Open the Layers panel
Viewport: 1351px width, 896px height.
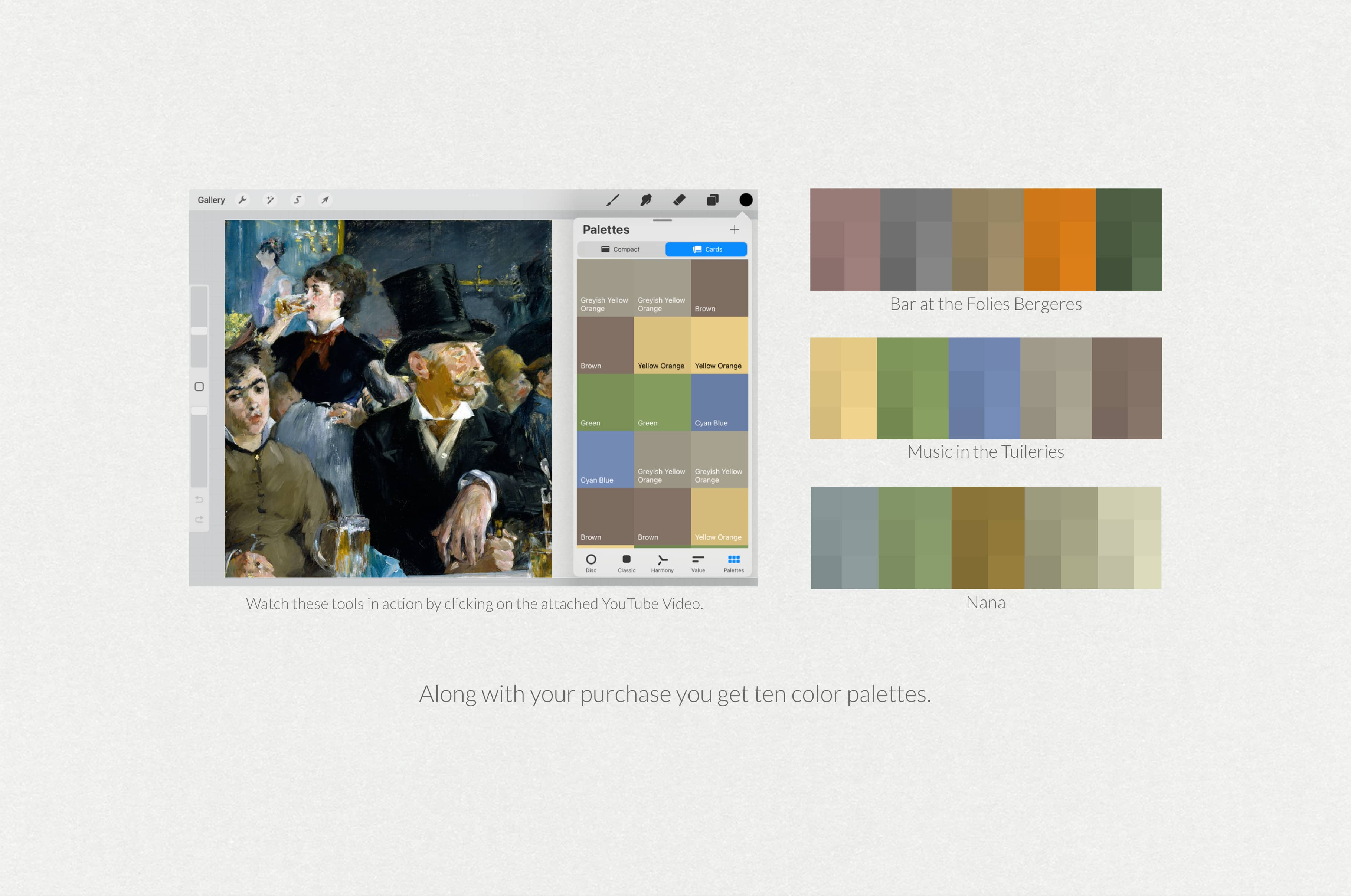pyautogui.click(x=712, y=199)
